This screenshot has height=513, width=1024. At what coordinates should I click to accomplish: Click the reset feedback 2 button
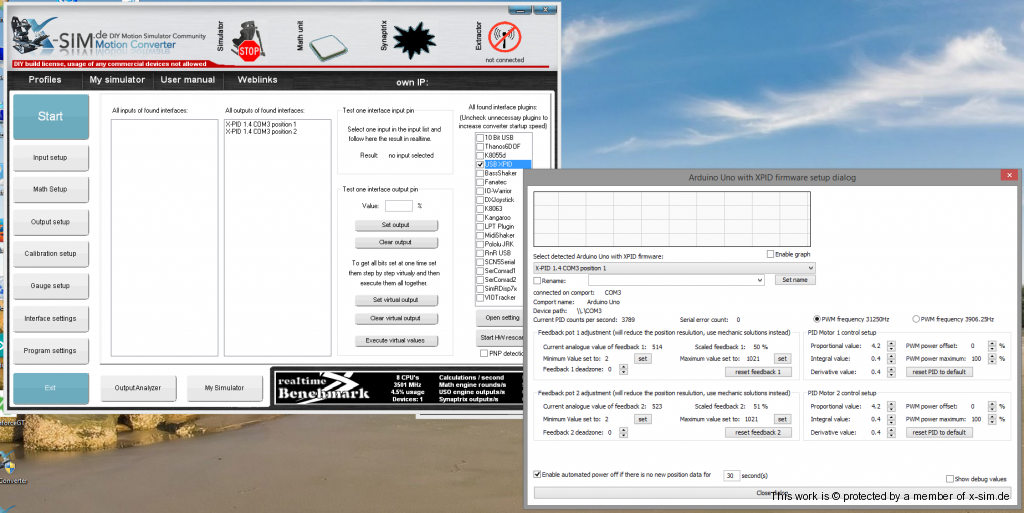click(758, 432)
